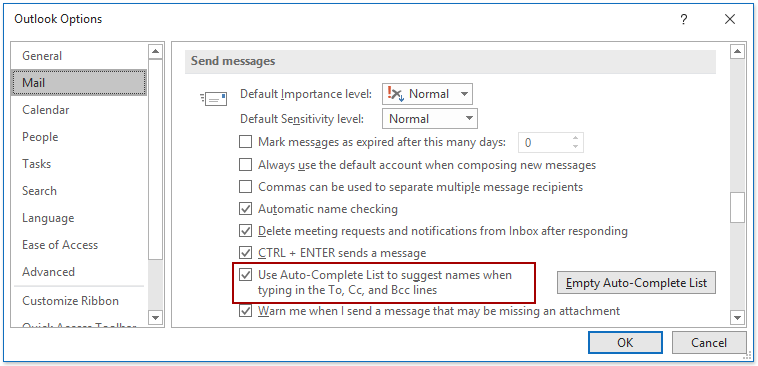758x366 pixels.
Task: Click the sidebar scroll up arrow
Action: coord(155,52)
